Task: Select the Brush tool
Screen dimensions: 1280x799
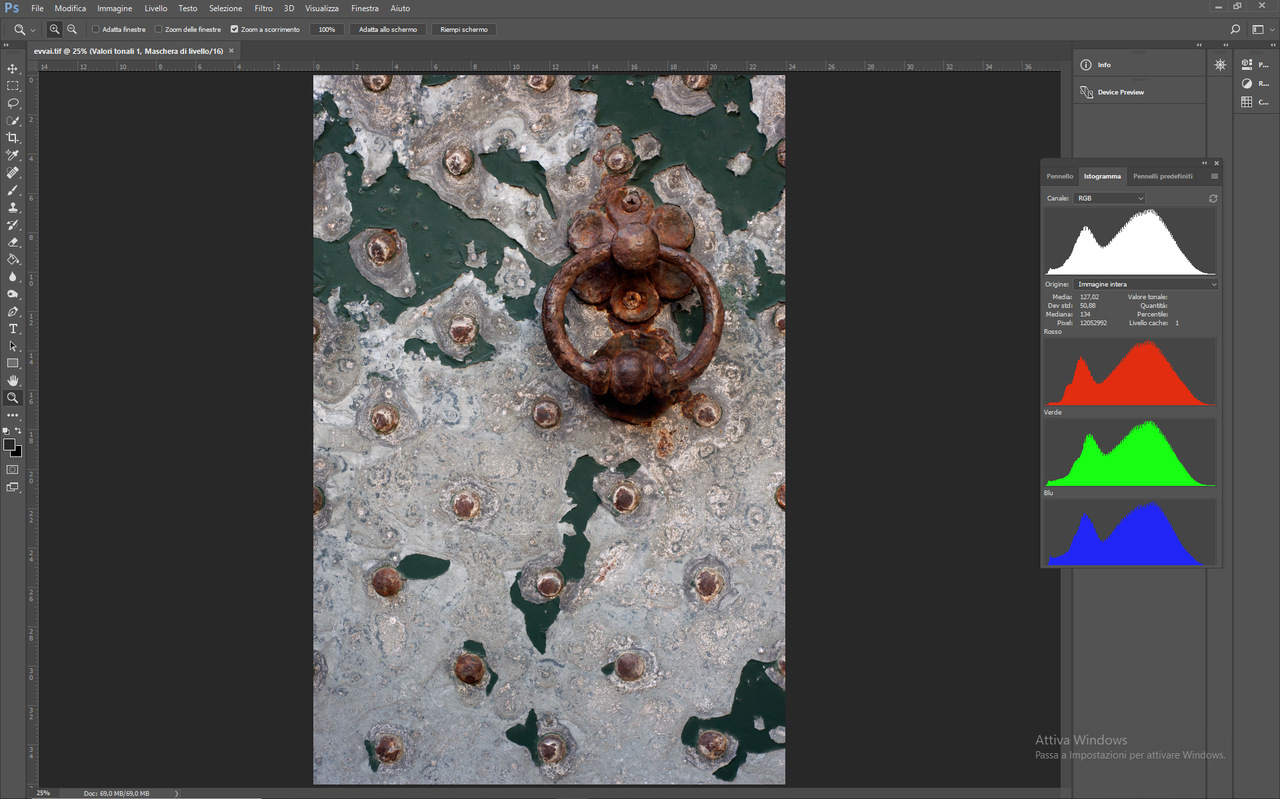Action: point(13,190)
